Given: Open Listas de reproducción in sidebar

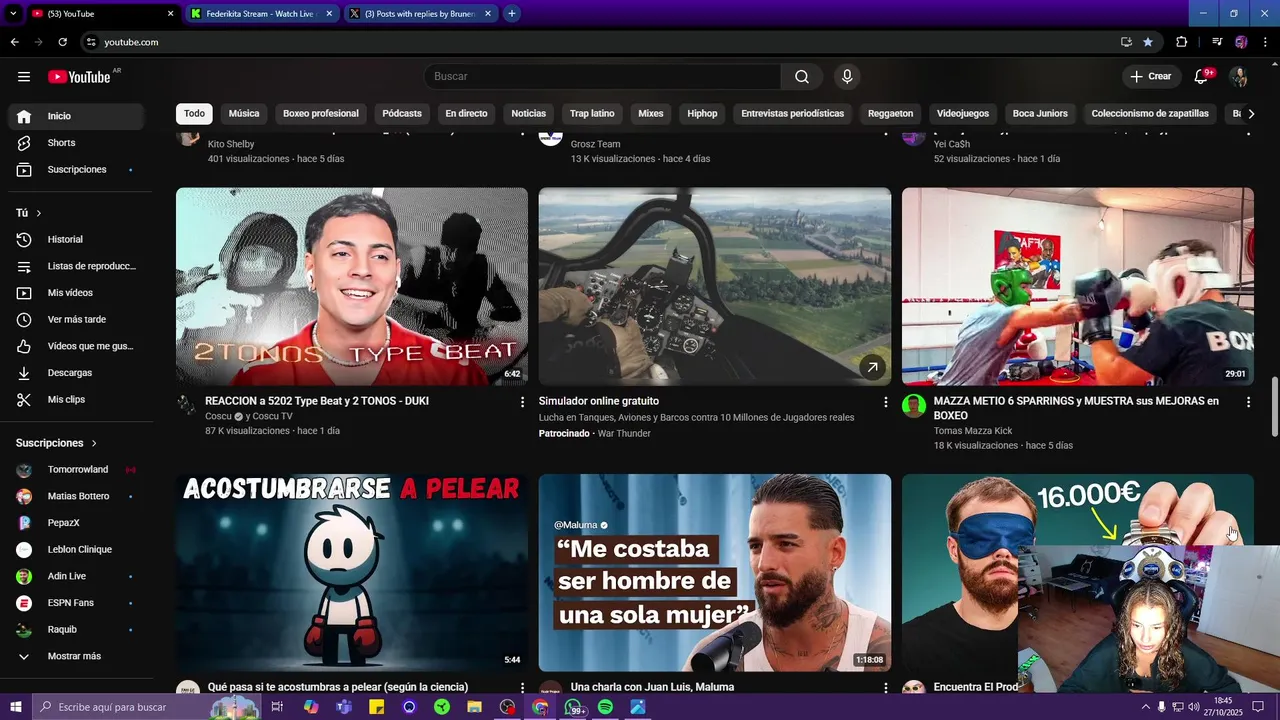Looking at the screenshot, I should (x=76, y=266).
